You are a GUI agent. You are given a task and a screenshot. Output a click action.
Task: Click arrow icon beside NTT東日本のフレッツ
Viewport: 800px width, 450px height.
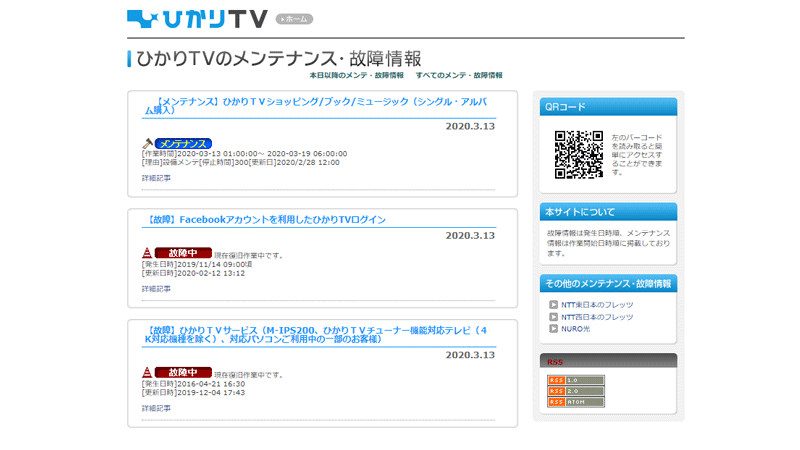click(553, 305)
